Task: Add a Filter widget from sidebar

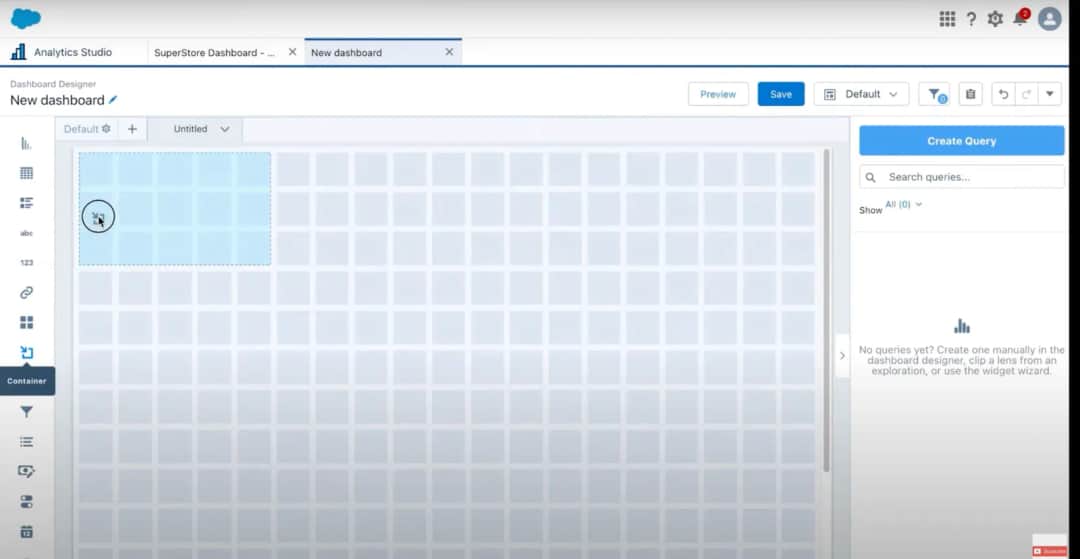Action: tap(26, 412)
